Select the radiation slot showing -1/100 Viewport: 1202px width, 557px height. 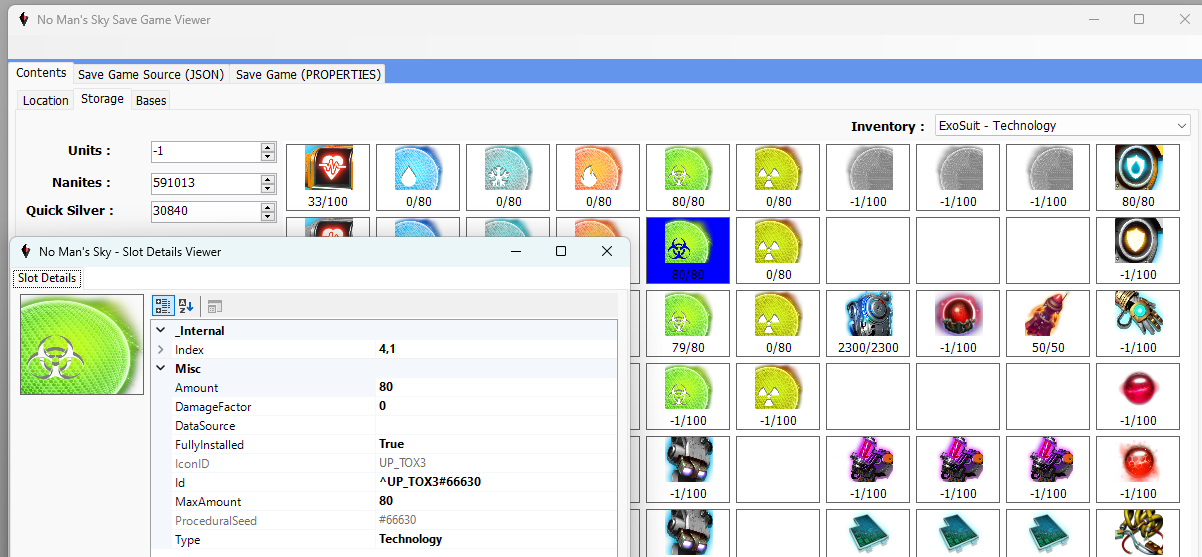(x=778, y=396)
